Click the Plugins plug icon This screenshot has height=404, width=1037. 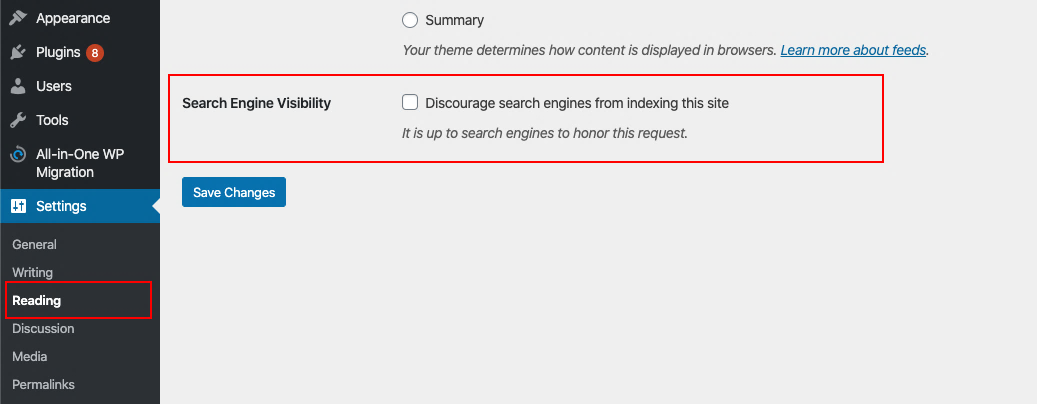click(19, 52)
